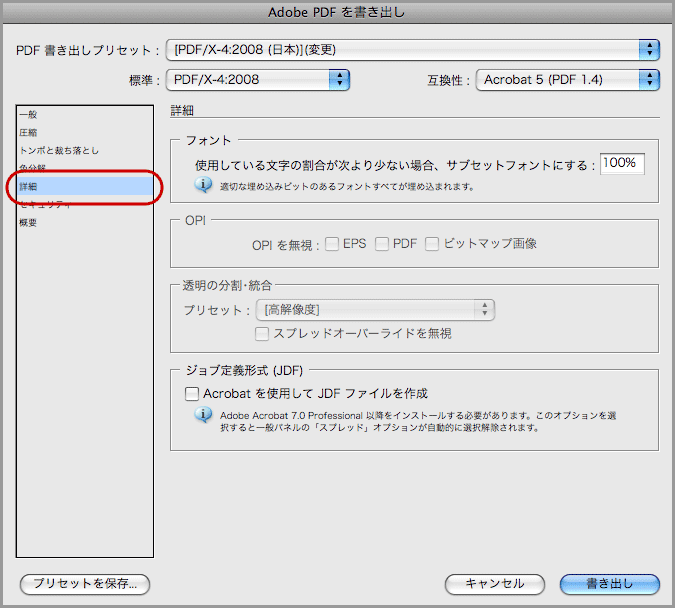Open the PDF 書き出しプリセット dropdown
Screen dimensions: 675x608
[413, 49]
